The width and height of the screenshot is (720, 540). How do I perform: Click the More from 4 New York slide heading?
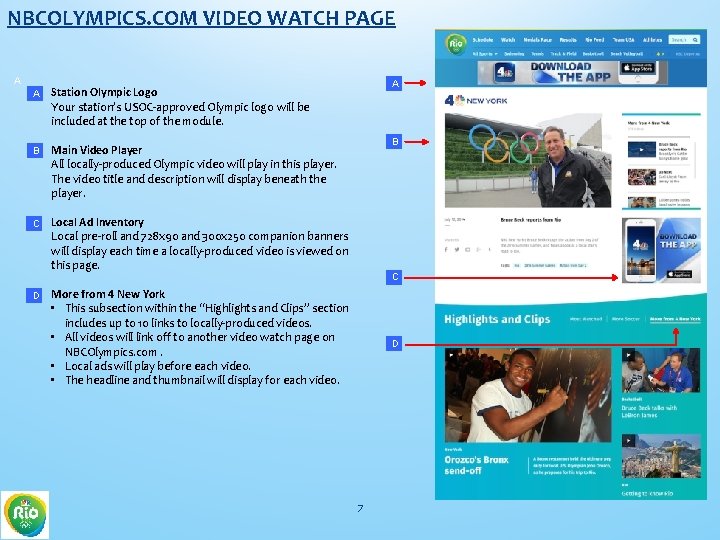pyautogui.click(x=108, y=294)
